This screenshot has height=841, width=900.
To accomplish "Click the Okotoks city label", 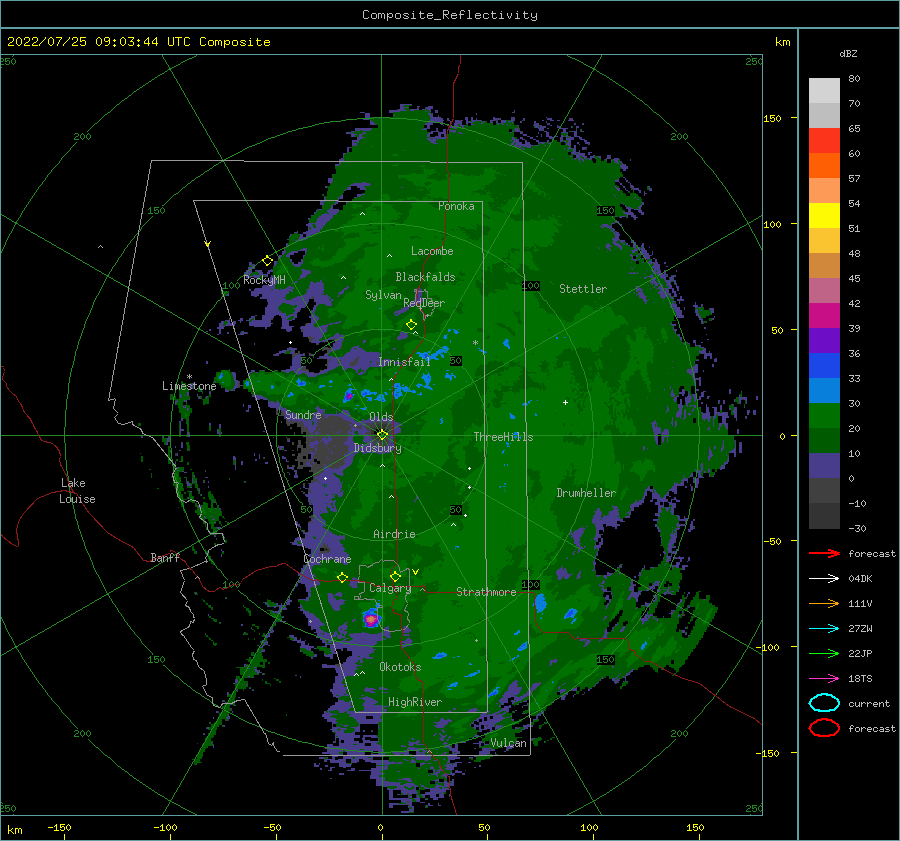I will [400, 667].
